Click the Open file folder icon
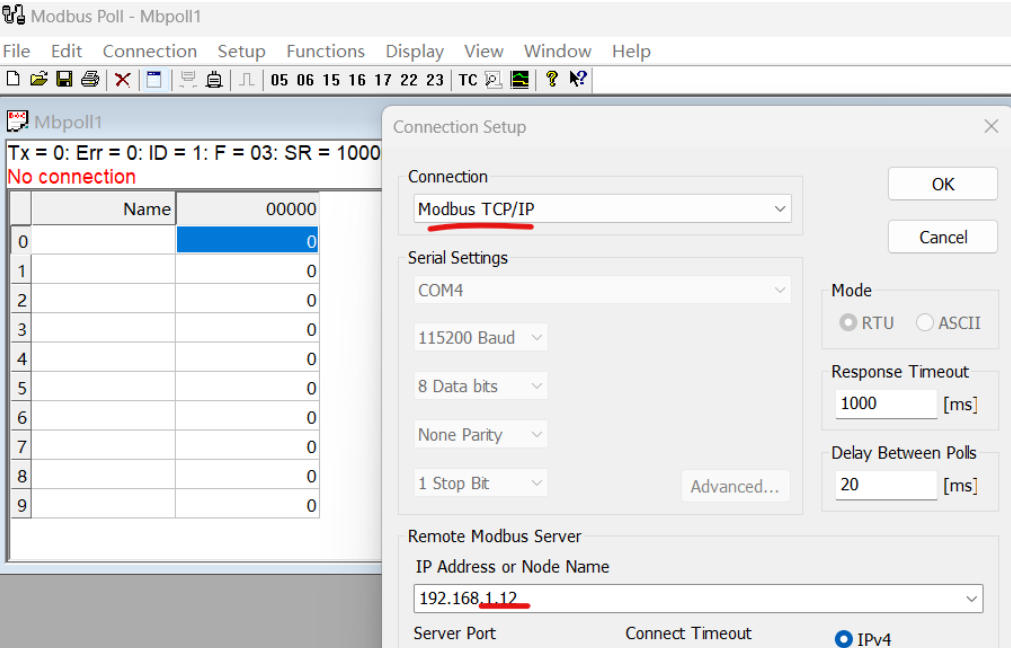Viewport: 1011px width, 648px height. pyautogui.click(x=38, y=80)
